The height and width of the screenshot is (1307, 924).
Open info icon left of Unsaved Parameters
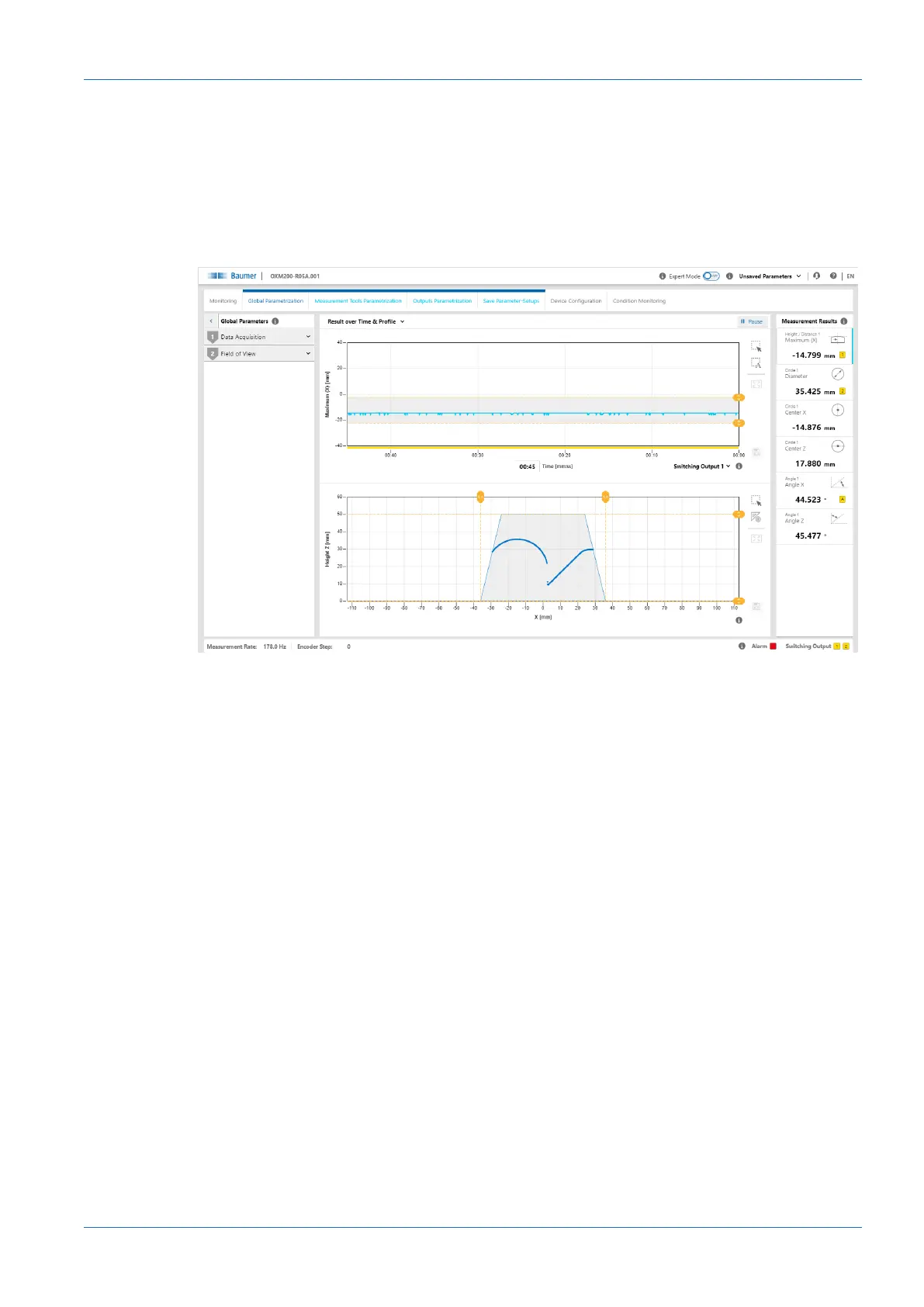pos(729,276)
